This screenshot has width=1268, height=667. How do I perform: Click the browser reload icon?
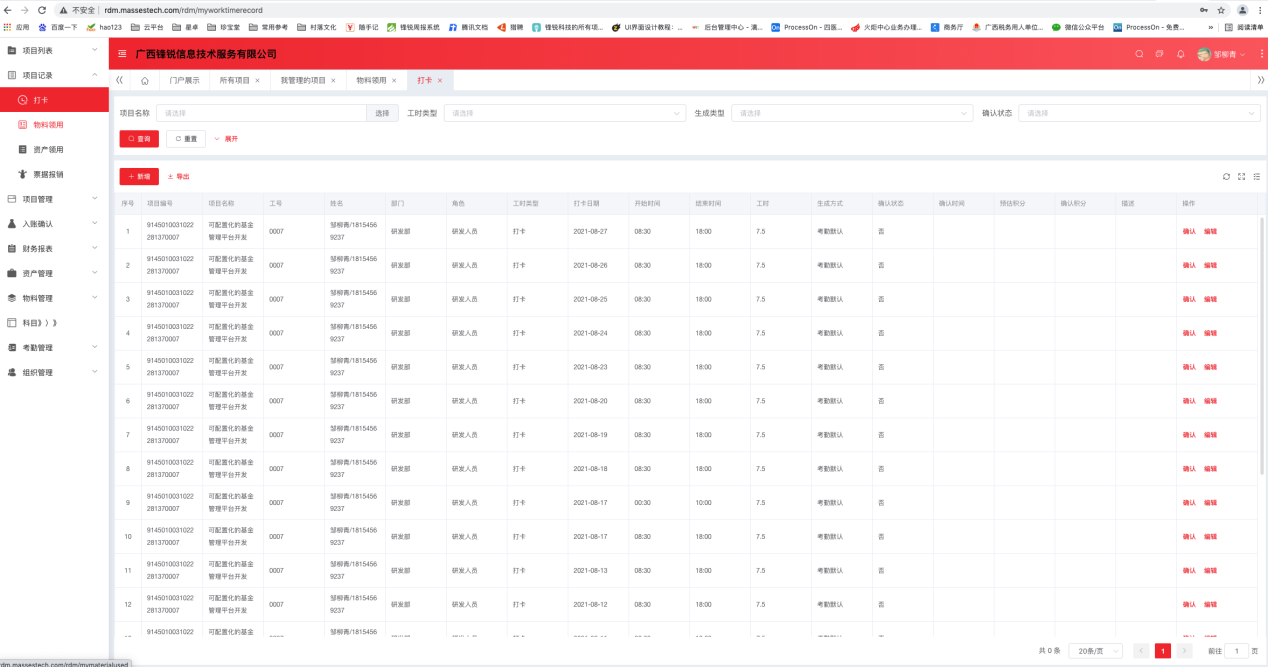(x=42, y=10)
